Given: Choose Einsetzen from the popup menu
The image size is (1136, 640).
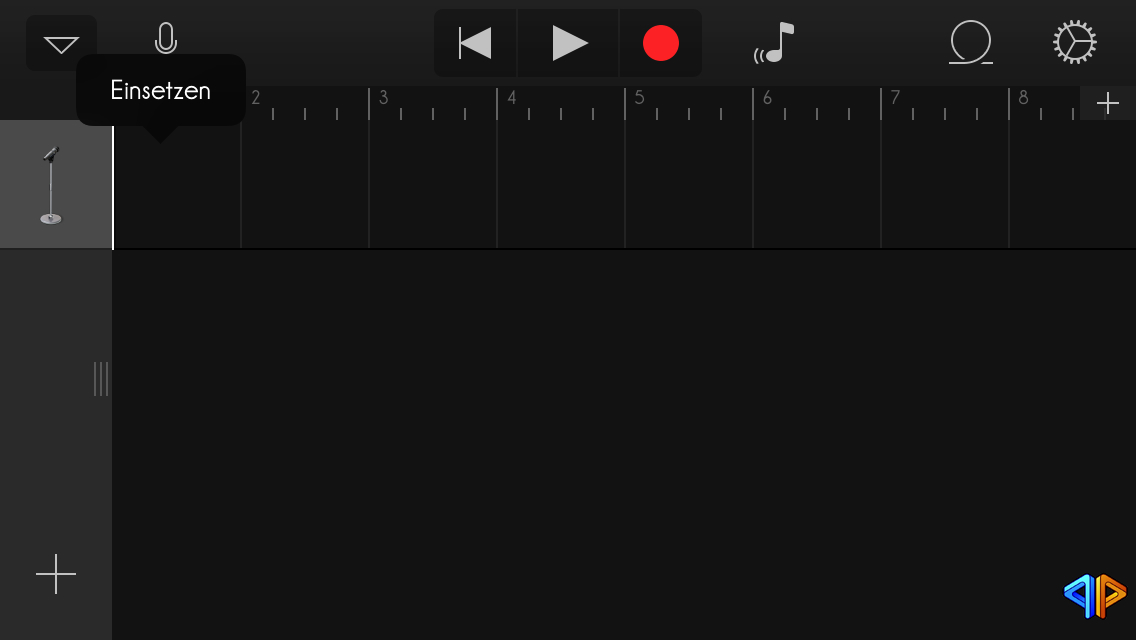Looking at the screenshot, I should pyautogui.click(x=161, y=91).
